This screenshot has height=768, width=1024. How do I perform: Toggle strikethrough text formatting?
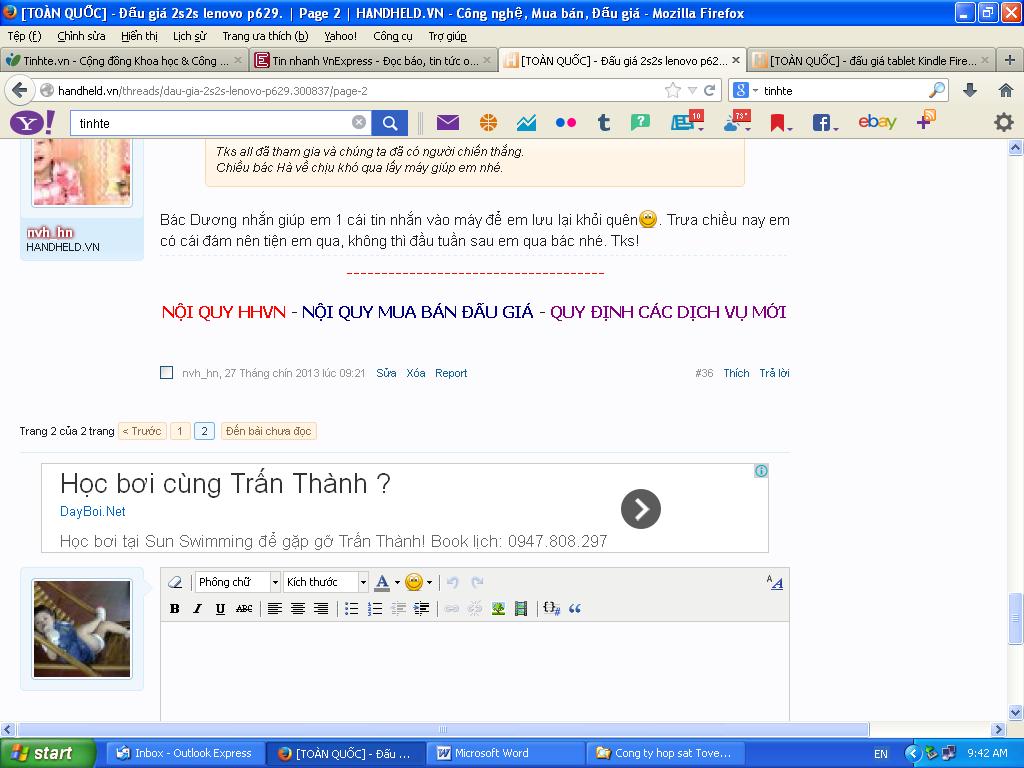point(244,608)
